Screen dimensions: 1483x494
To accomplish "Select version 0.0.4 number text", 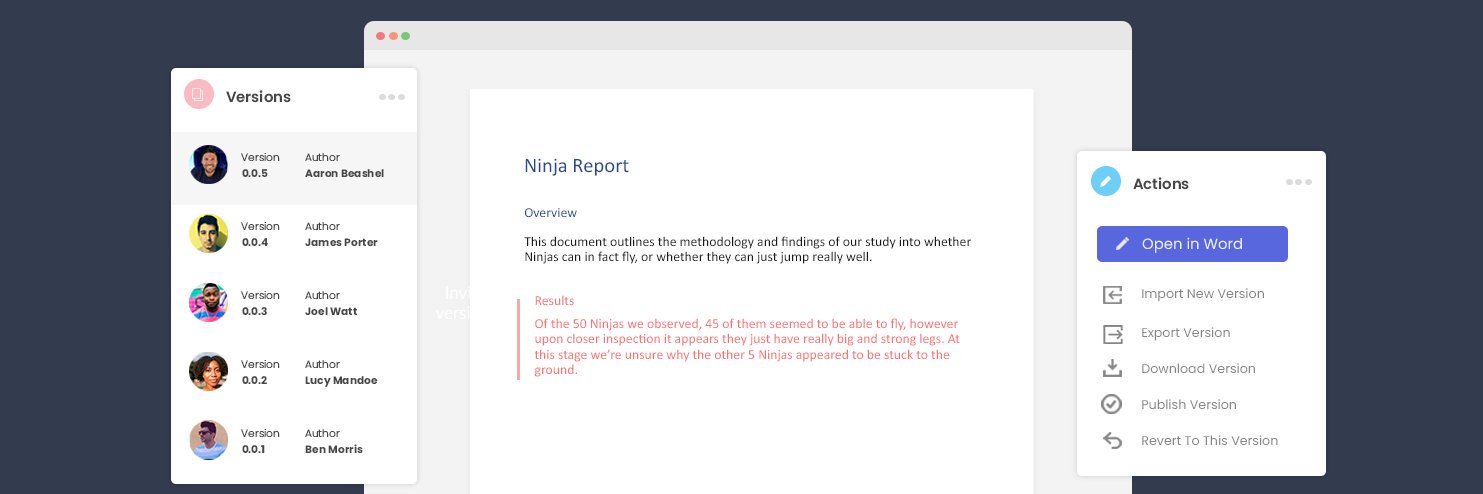I will tap(255, 242).
